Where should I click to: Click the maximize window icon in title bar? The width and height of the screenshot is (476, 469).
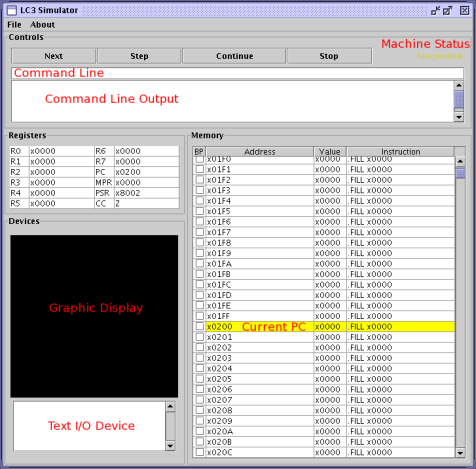click(447, 11)
